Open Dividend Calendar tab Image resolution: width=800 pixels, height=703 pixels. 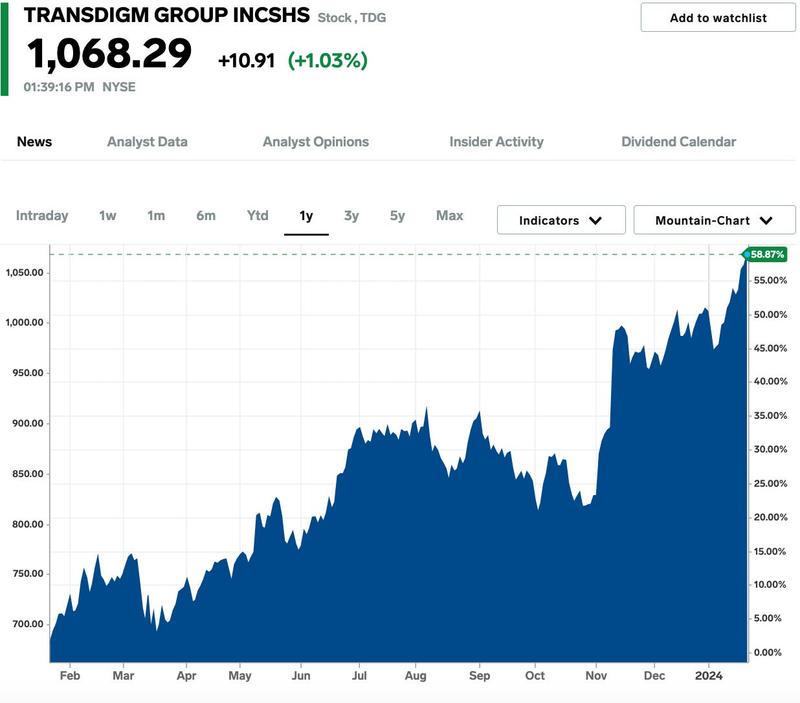click(x=679, y=142)
